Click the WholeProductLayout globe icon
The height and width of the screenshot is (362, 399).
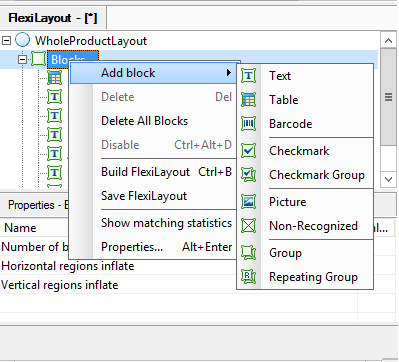[x=23, y=40]
